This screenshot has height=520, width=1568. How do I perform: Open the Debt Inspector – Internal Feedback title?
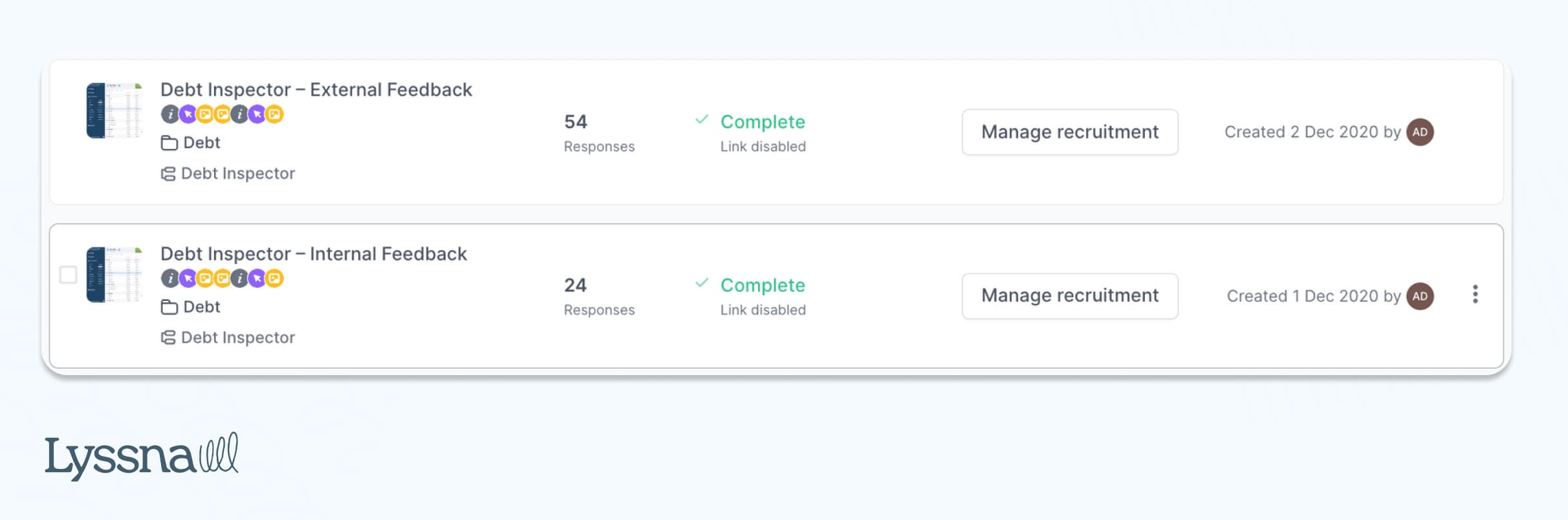(x=313, y=254)
